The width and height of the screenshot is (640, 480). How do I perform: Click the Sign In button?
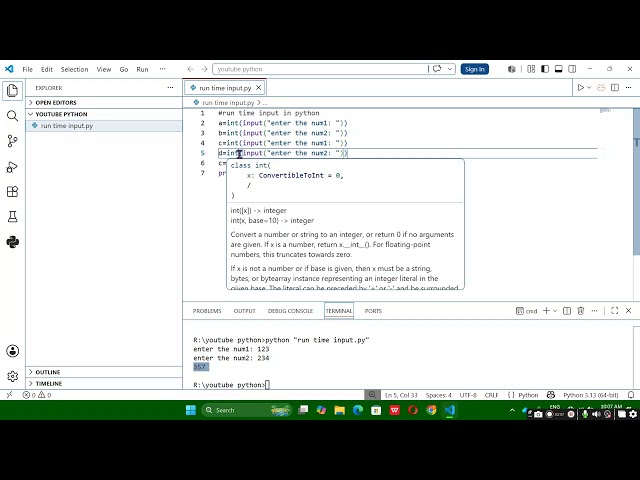pyautogui.click(x=474, y=69)
